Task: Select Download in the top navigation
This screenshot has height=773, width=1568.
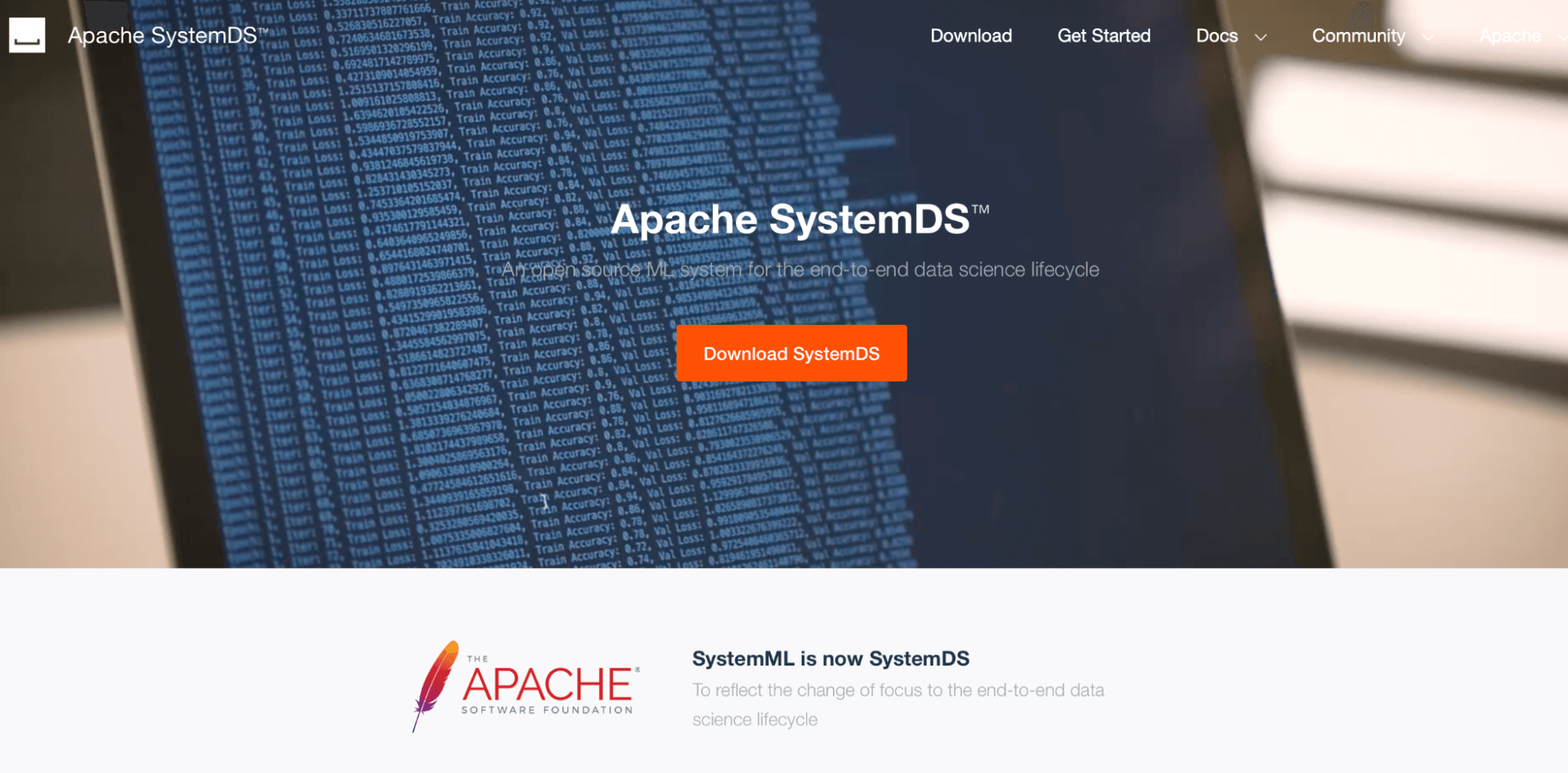Action: coord(971,35)
